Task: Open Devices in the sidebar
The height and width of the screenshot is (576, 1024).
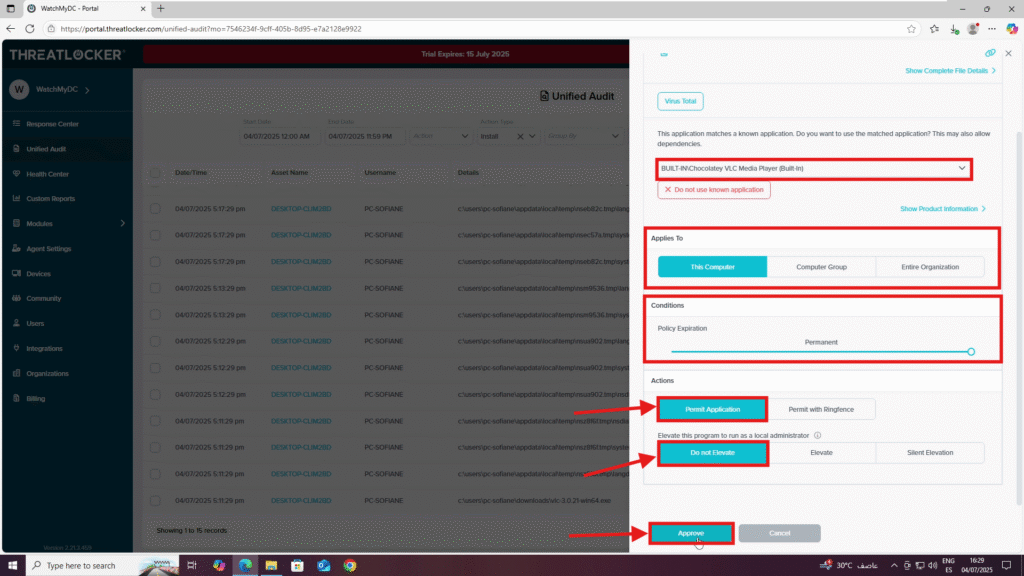Action: click(x=38, y=274)
